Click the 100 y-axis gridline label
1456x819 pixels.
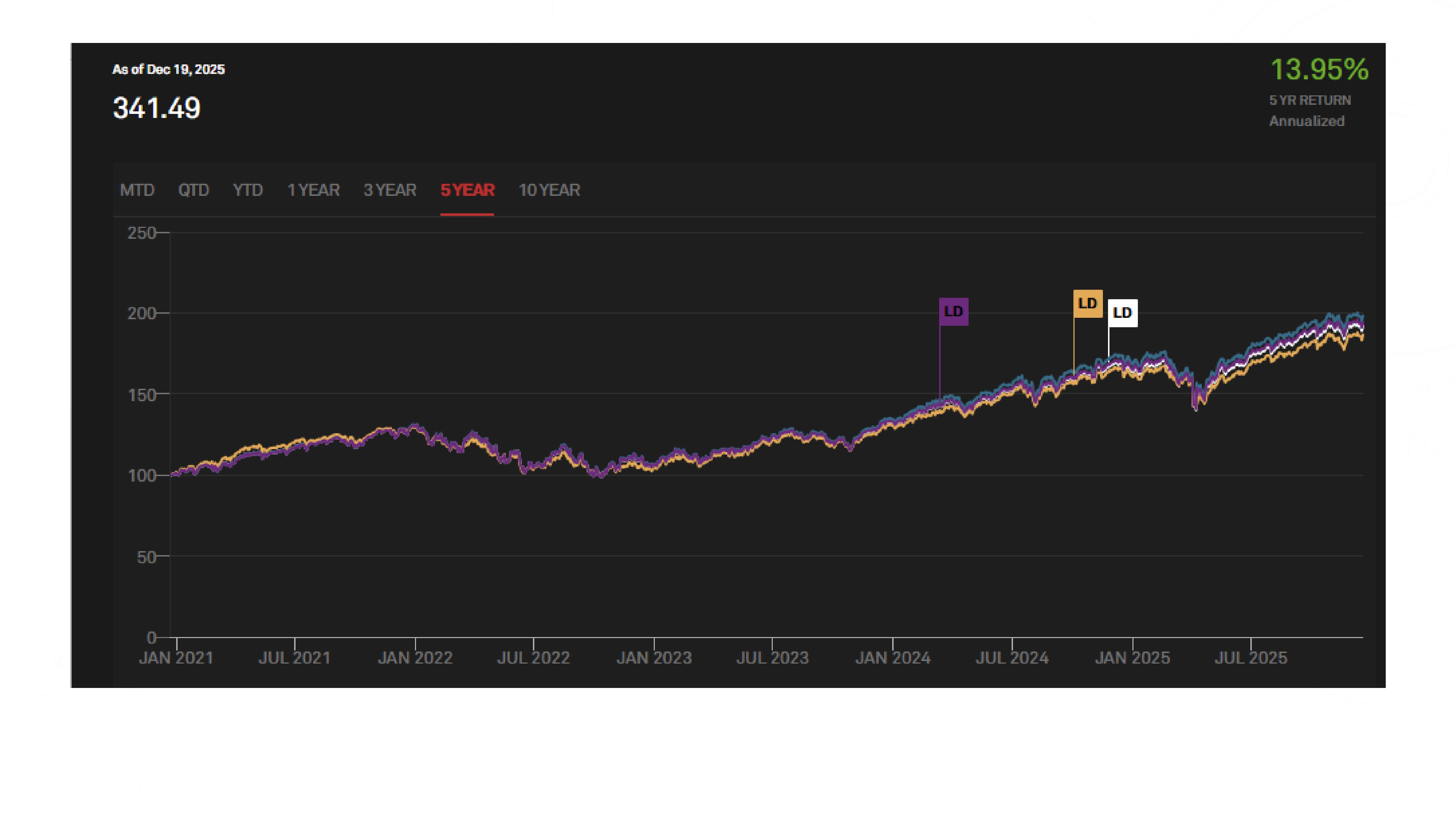point(141,475)
